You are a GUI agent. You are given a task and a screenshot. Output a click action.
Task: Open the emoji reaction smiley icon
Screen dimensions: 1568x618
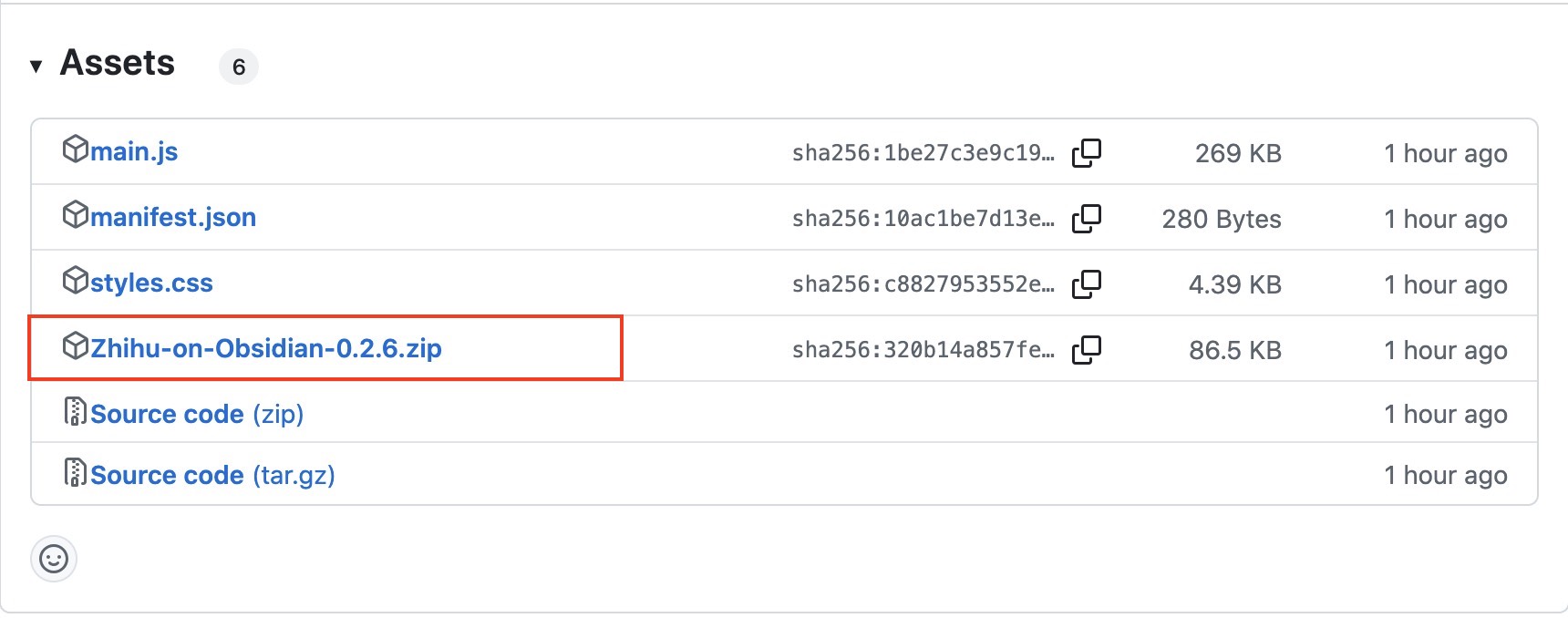[54, 559]
